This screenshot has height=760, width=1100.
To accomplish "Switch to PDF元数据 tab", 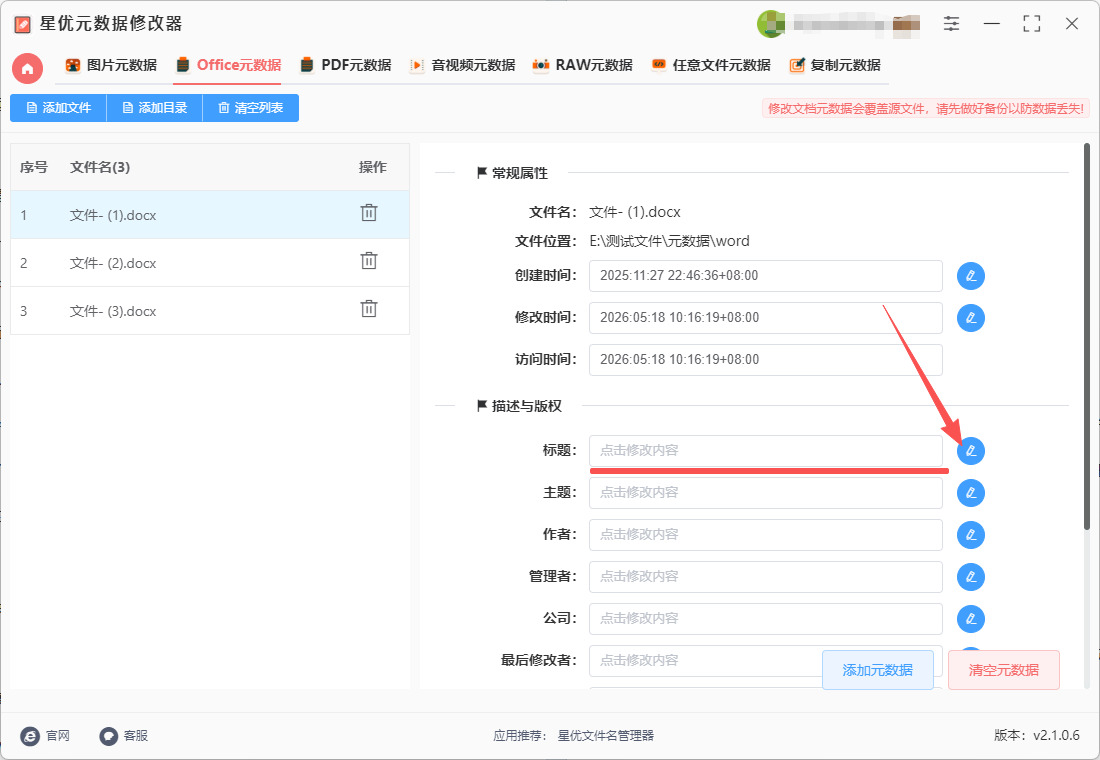I will coord(345,65).
